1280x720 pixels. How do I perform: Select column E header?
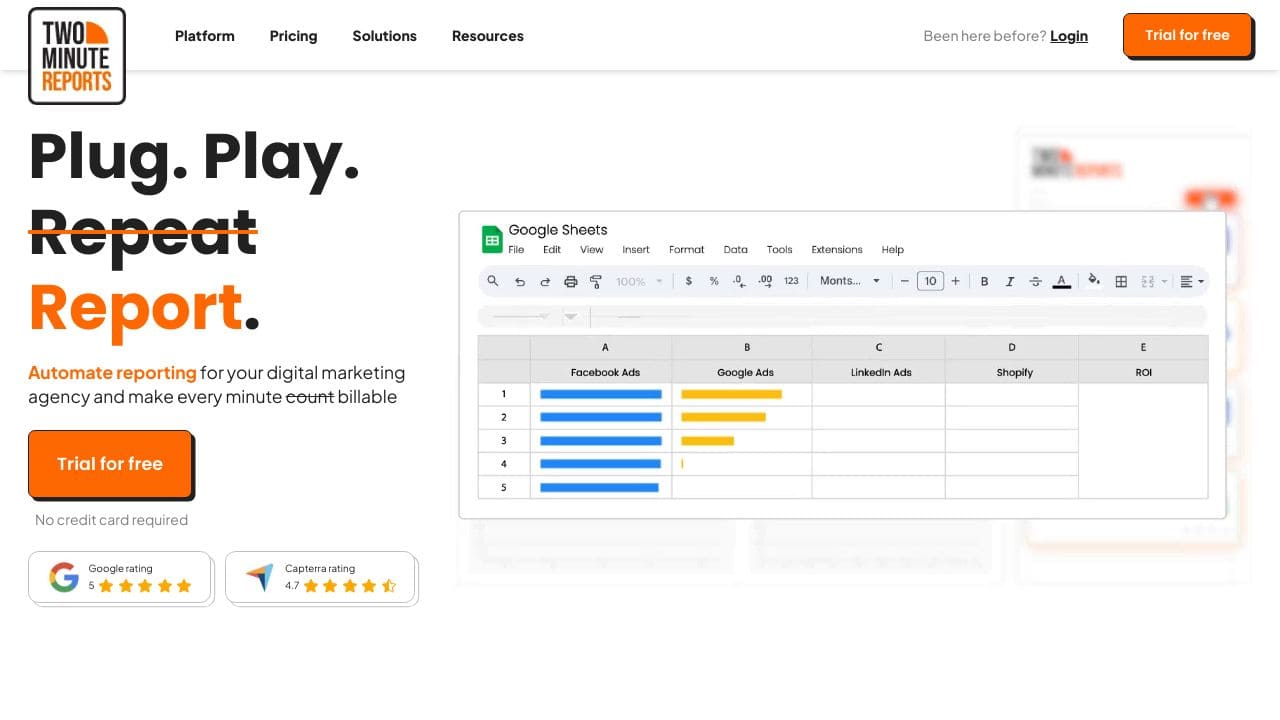click(x=1144, y=348)
